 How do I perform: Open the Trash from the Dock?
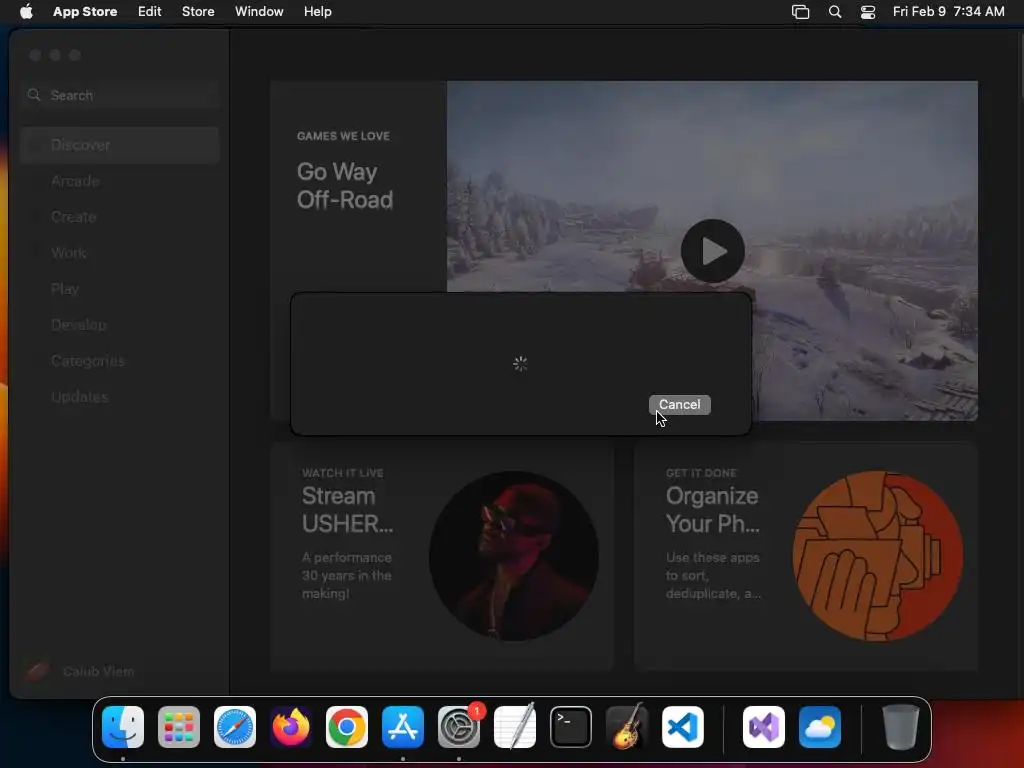point(901,727)
